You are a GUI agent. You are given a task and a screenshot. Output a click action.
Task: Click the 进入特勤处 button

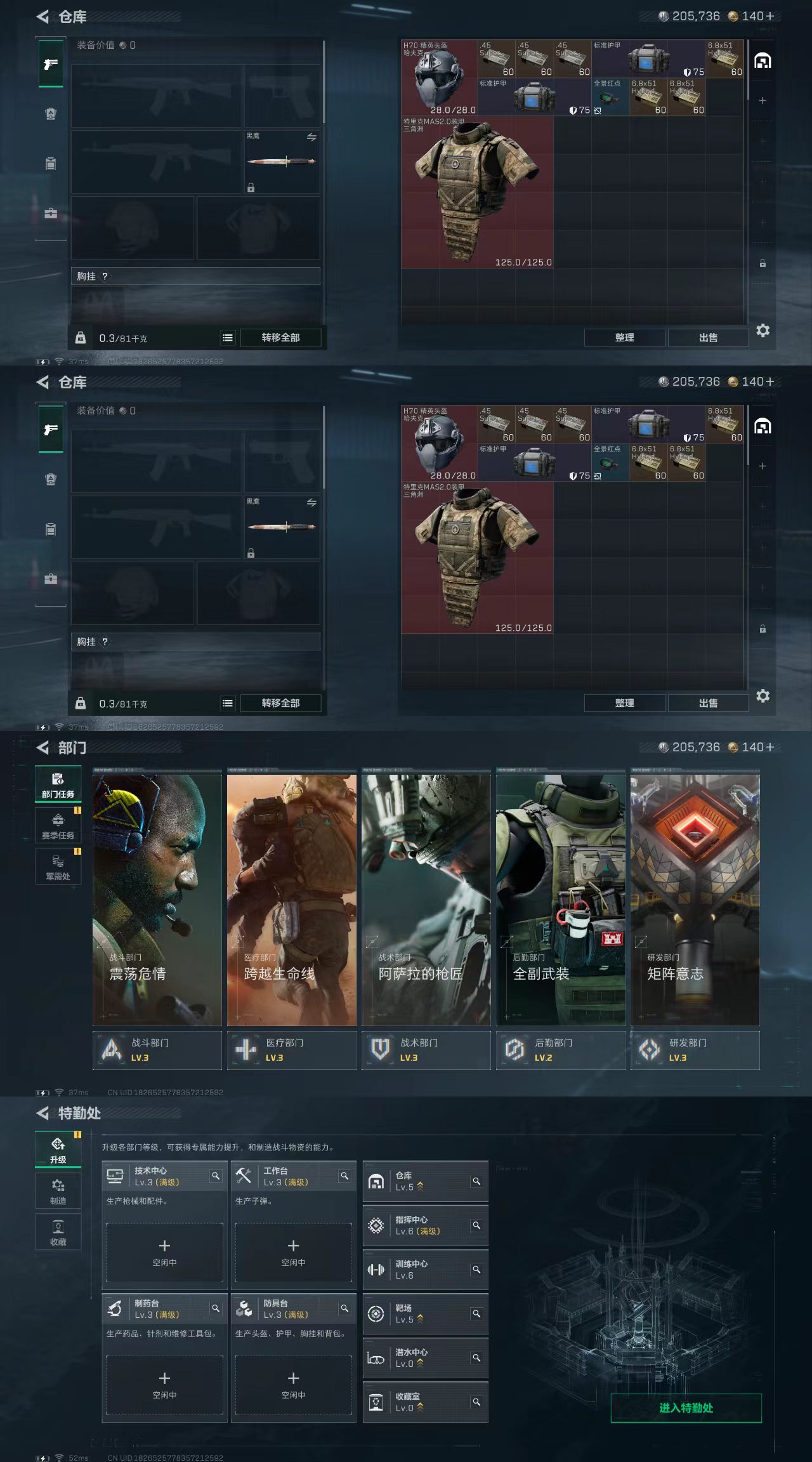click(x=686, y=1408)
